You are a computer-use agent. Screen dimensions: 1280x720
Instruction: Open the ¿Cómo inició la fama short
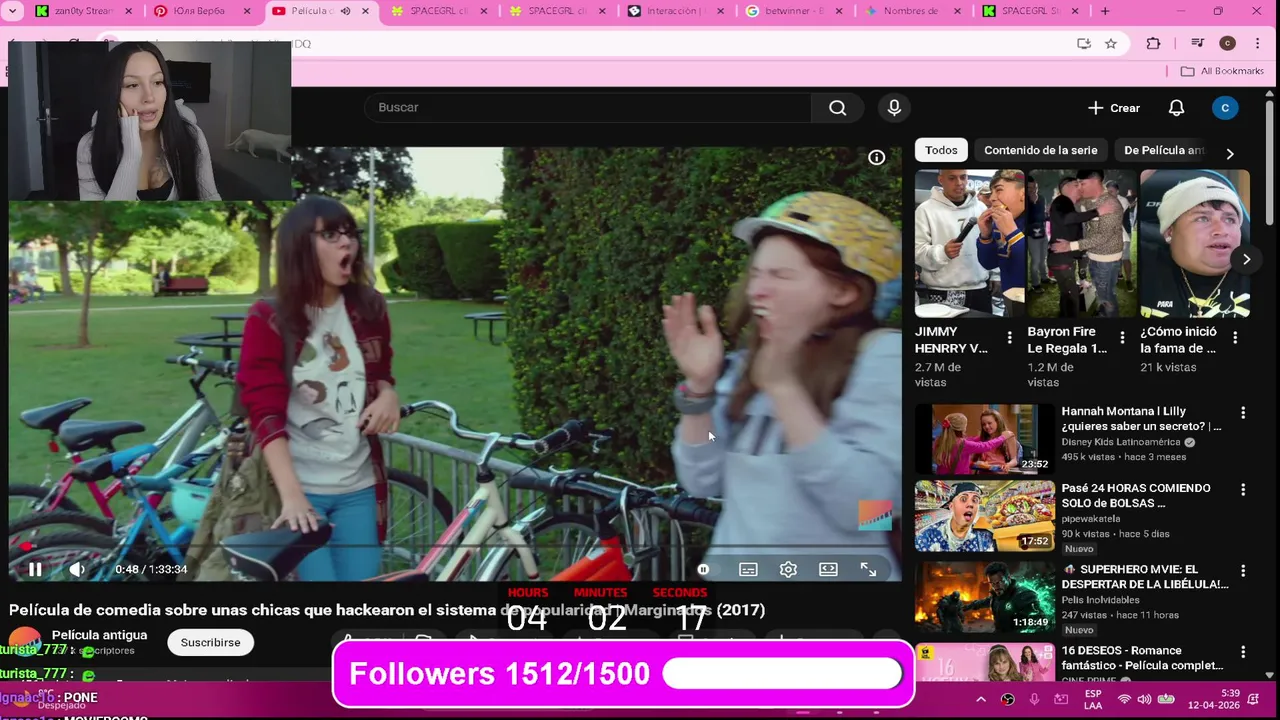[1195, 243]
